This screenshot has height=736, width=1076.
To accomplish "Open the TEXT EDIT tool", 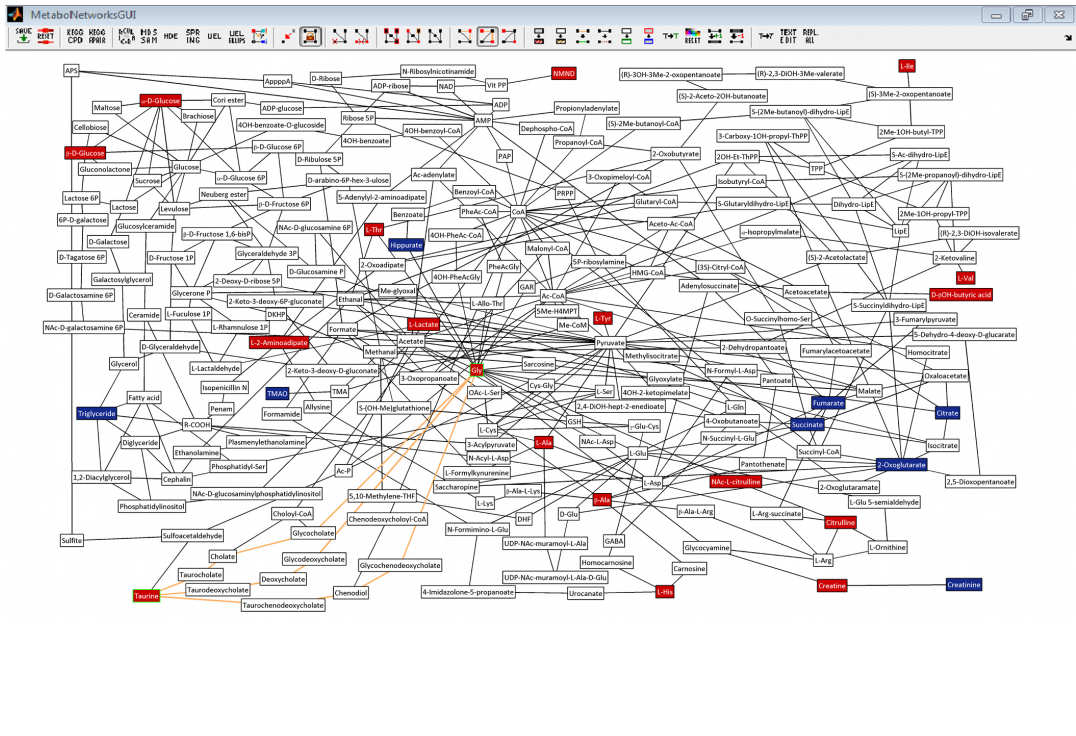I will click(788, 36).
